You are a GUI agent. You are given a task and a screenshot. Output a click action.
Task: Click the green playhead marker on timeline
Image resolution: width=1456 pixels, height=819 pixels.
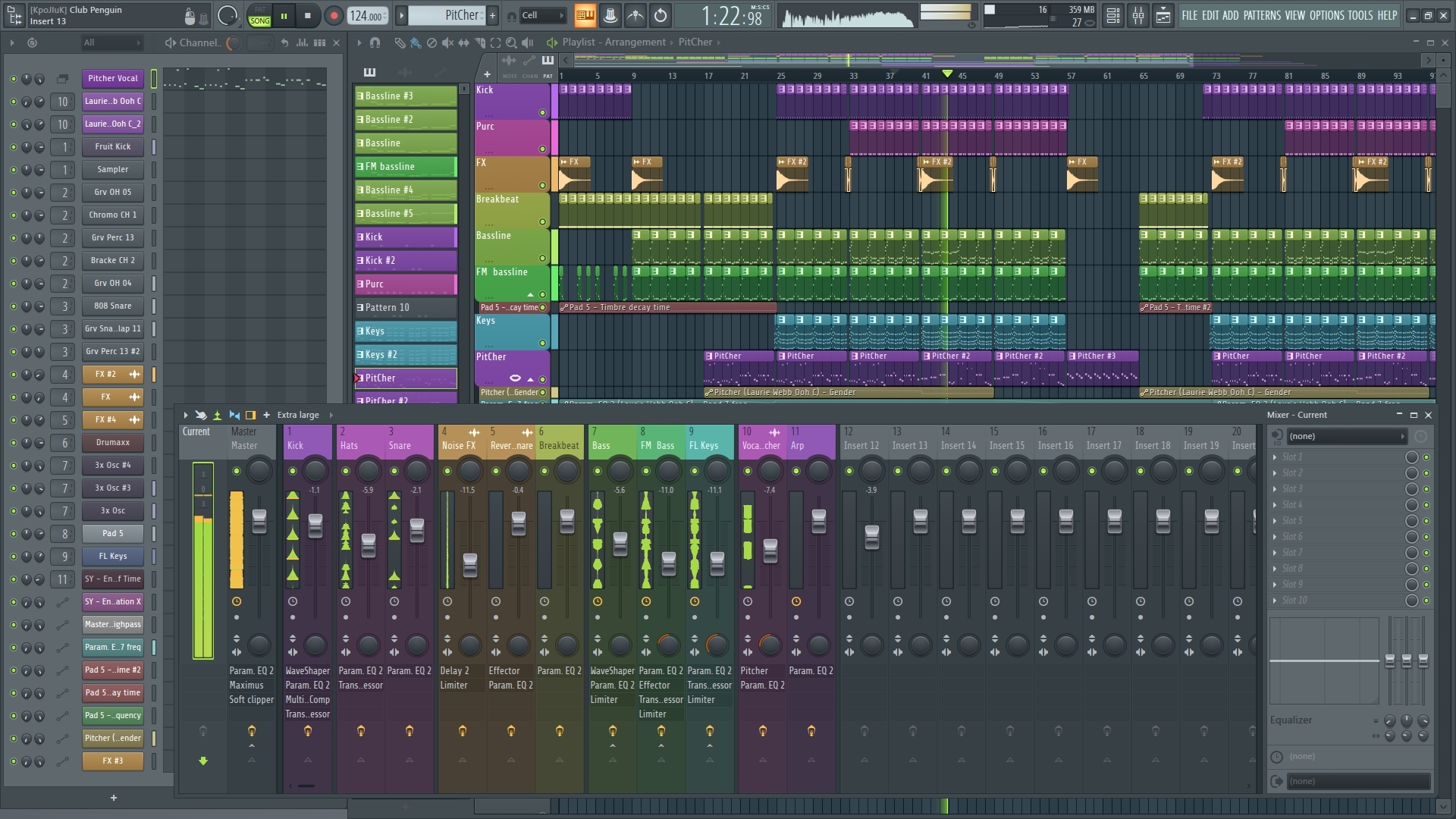pyautogui.click(x=947, y=74)
